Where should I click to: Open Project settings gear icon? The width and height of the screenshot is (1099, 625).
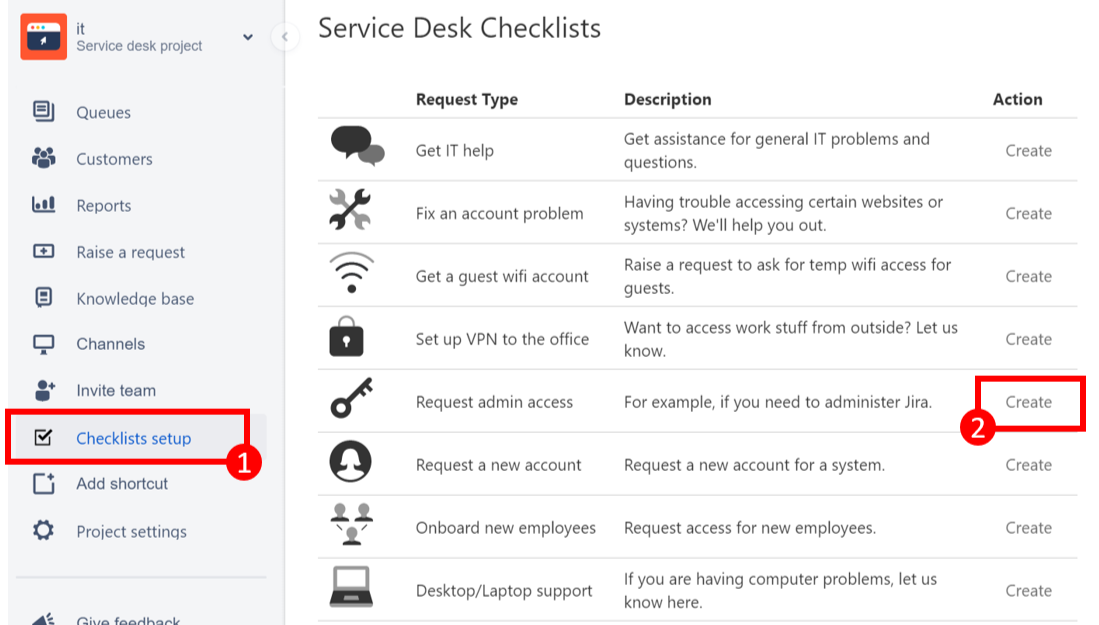(x=43, y=531)
